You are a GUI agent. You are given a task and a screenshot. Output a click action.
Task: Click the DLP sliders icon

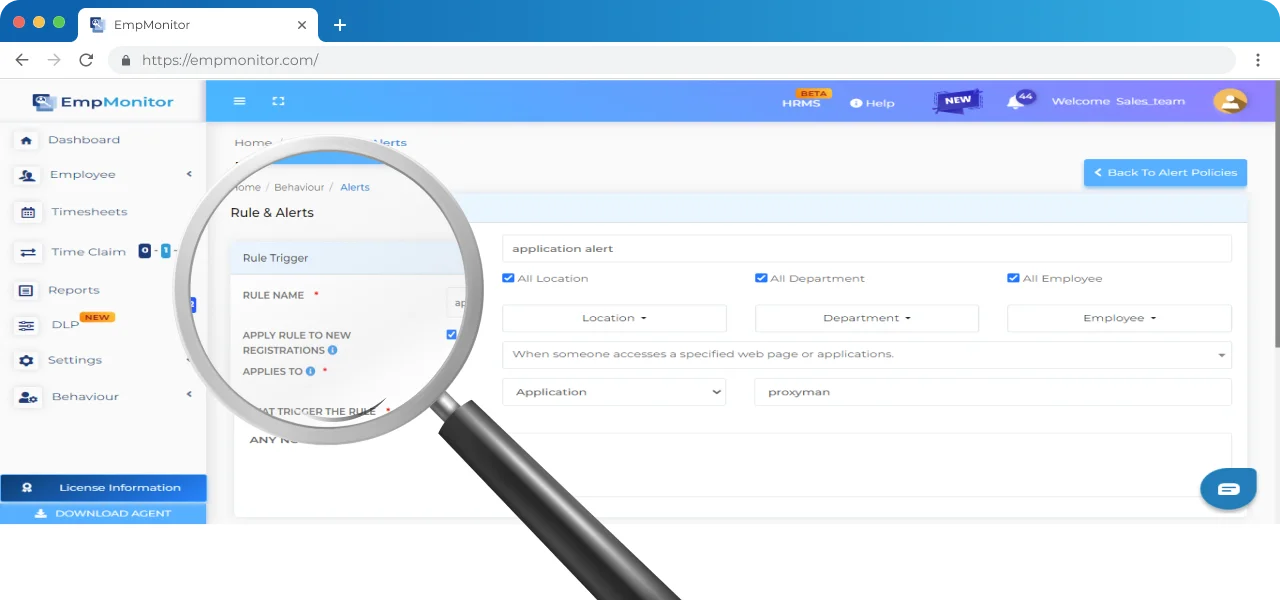point(28,325)
